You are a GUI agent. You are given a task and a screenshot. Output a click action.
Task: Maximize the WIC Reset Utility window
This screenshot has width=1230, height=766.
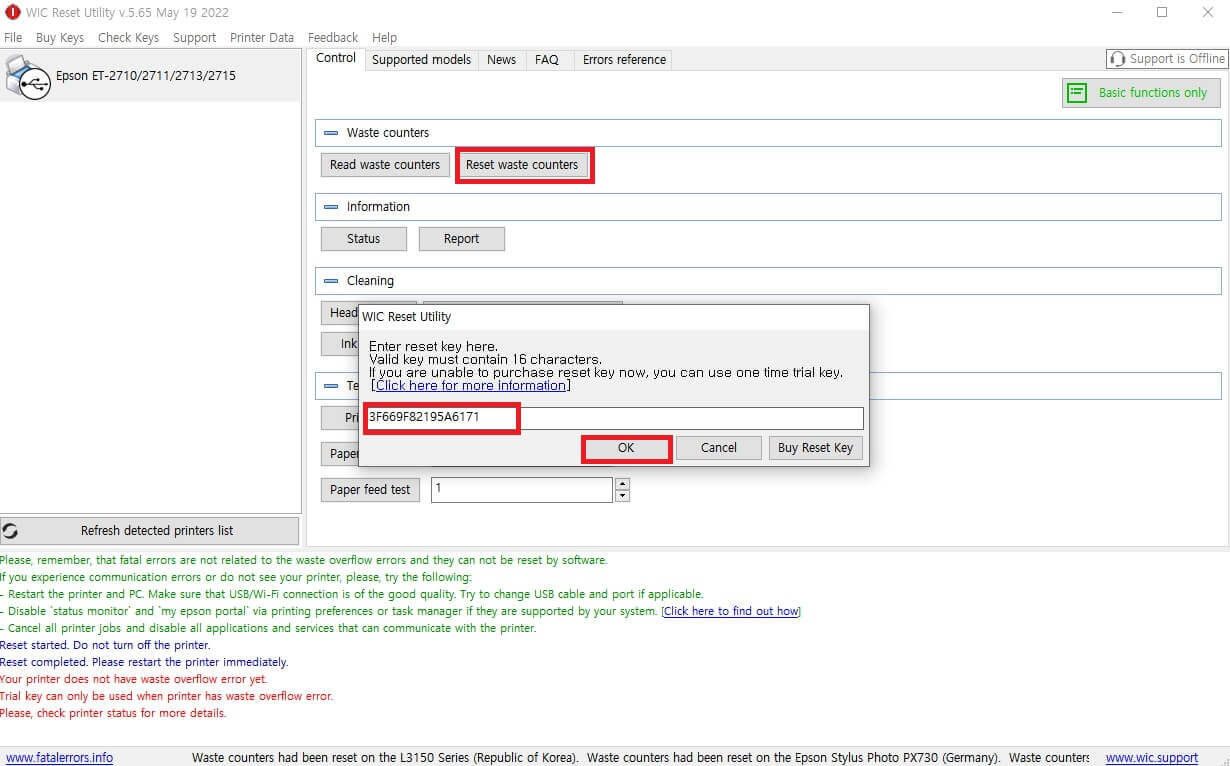(1162, 12)
